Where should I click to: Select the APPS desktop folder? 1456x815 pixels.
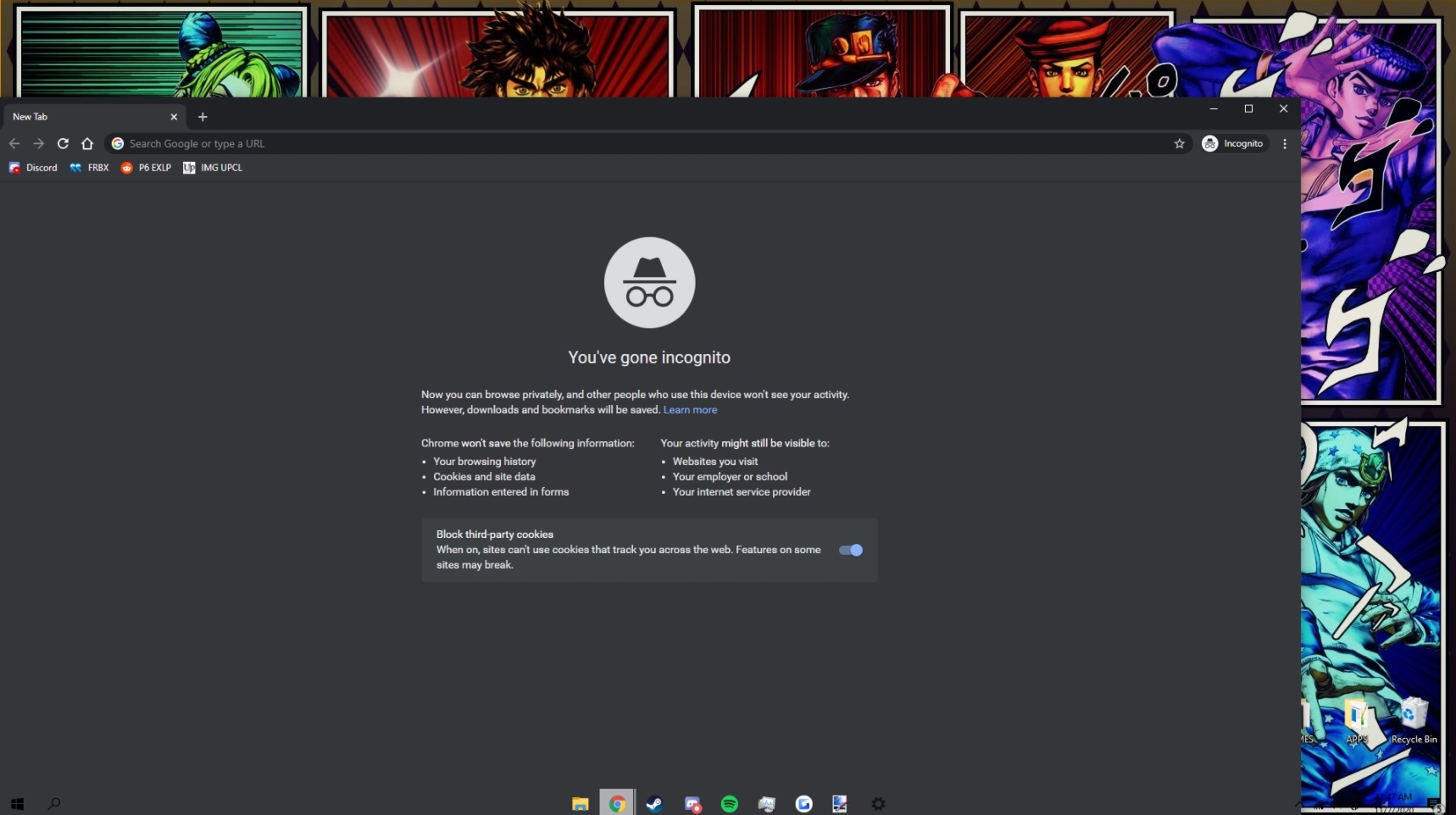coord(1357,721)
